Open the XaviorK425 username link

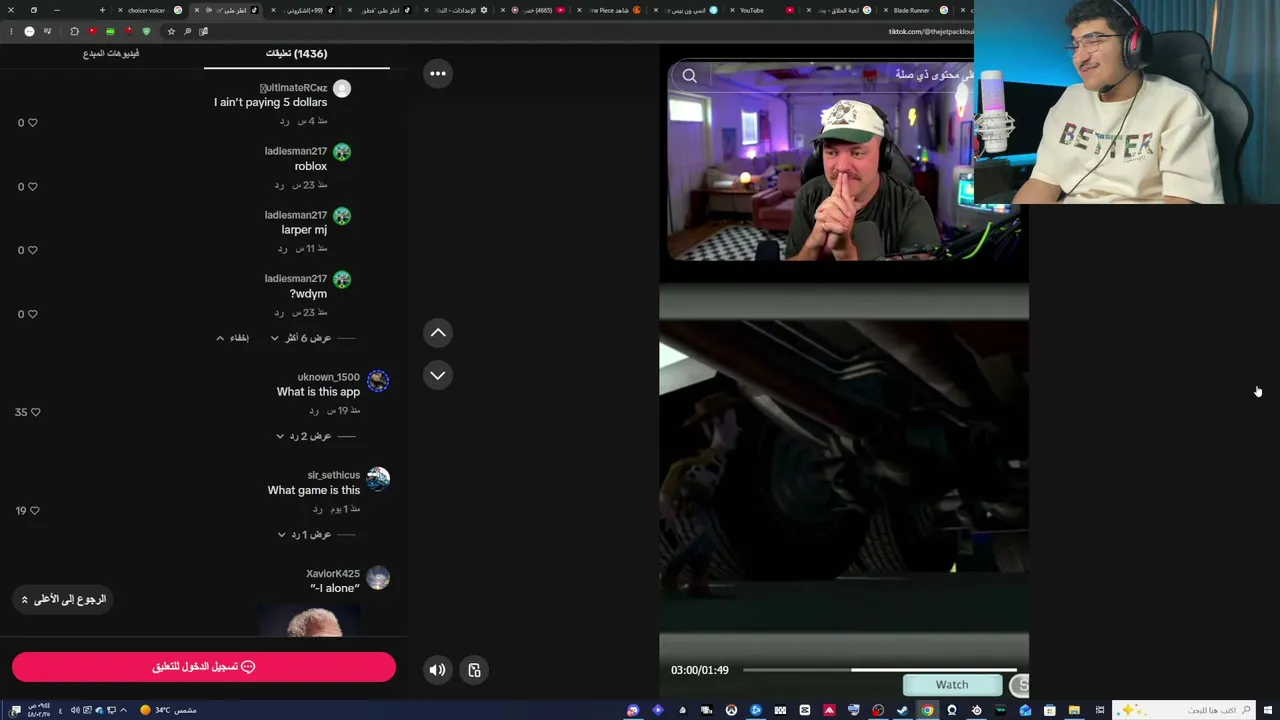[333, 574]
